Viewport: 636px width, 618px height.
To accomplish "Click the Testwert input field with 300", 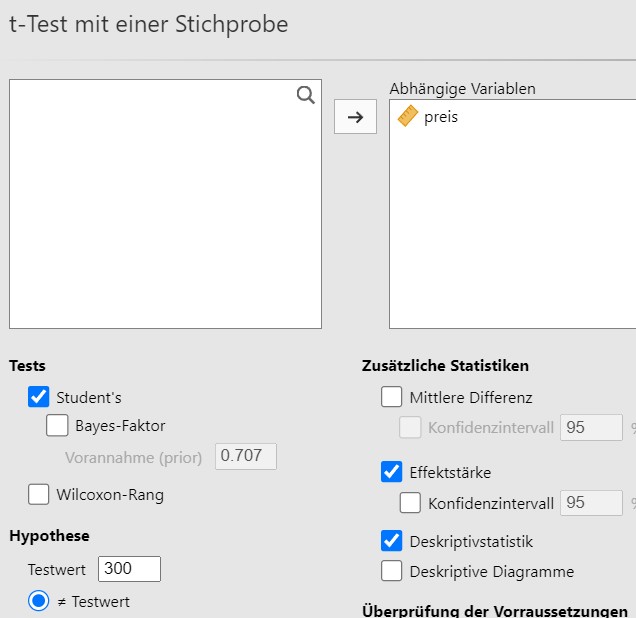I will tap(129, 569).
